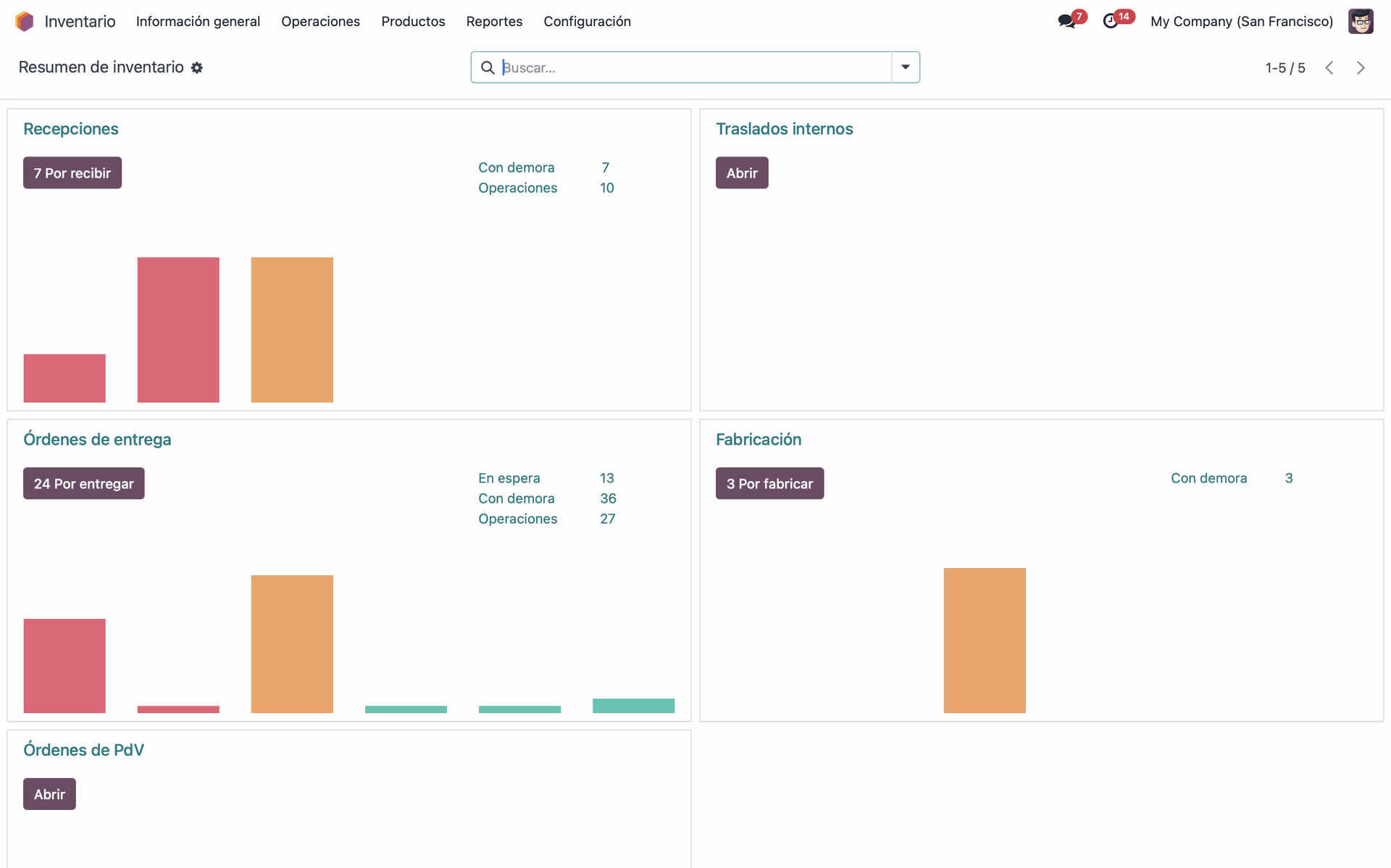Go to the next page arrow
1391x868 pixels.
(x=1361, y=68)
